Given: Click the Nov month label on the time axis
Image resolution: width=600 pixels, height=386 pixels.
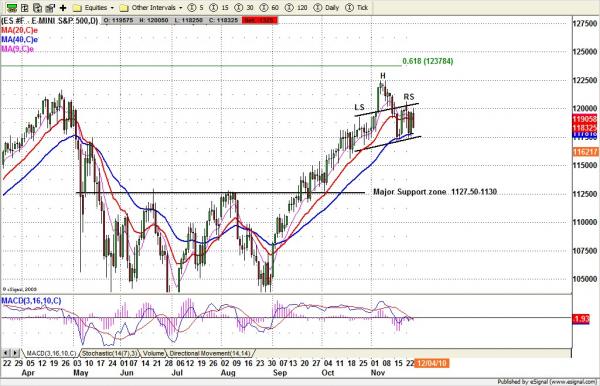Looking at the screenshot, I should coord(378,373).
